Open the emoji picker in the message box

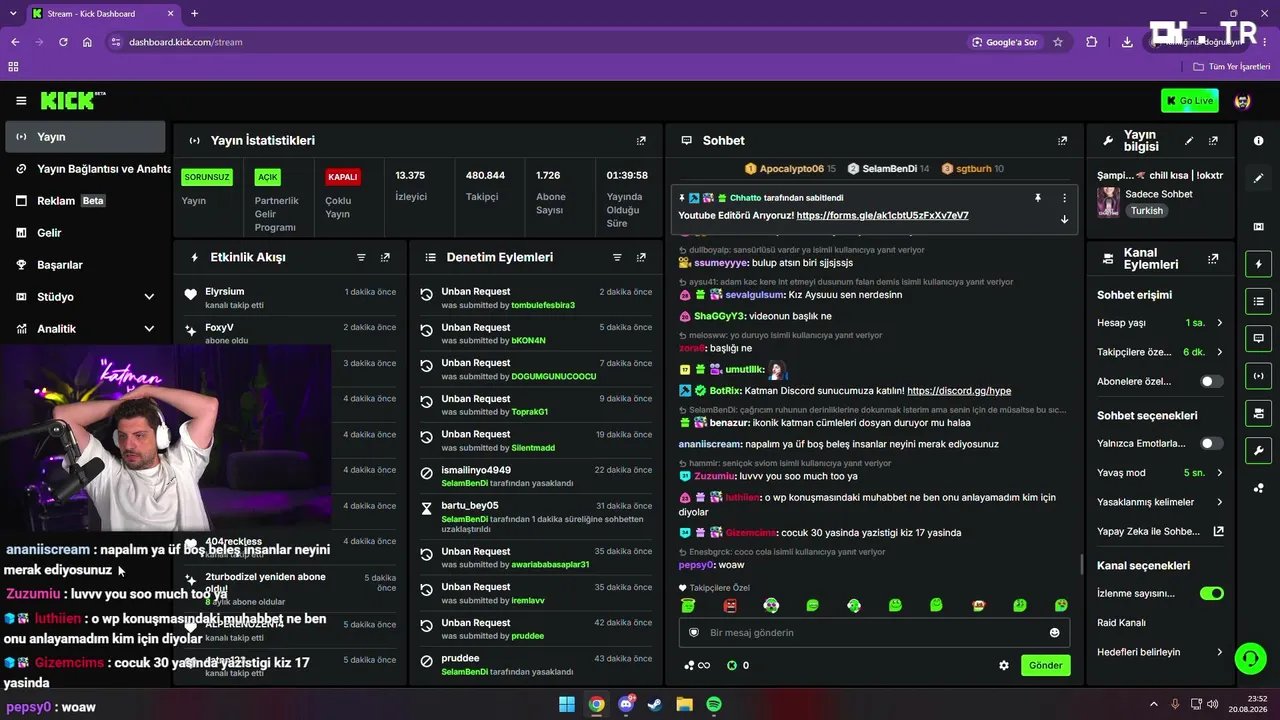click(x=1054, y=632)
